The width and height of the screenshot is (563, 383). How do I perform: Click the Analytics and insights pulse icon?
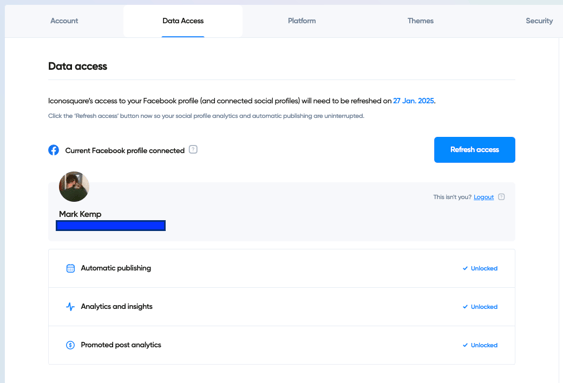(x=70, y=307)
